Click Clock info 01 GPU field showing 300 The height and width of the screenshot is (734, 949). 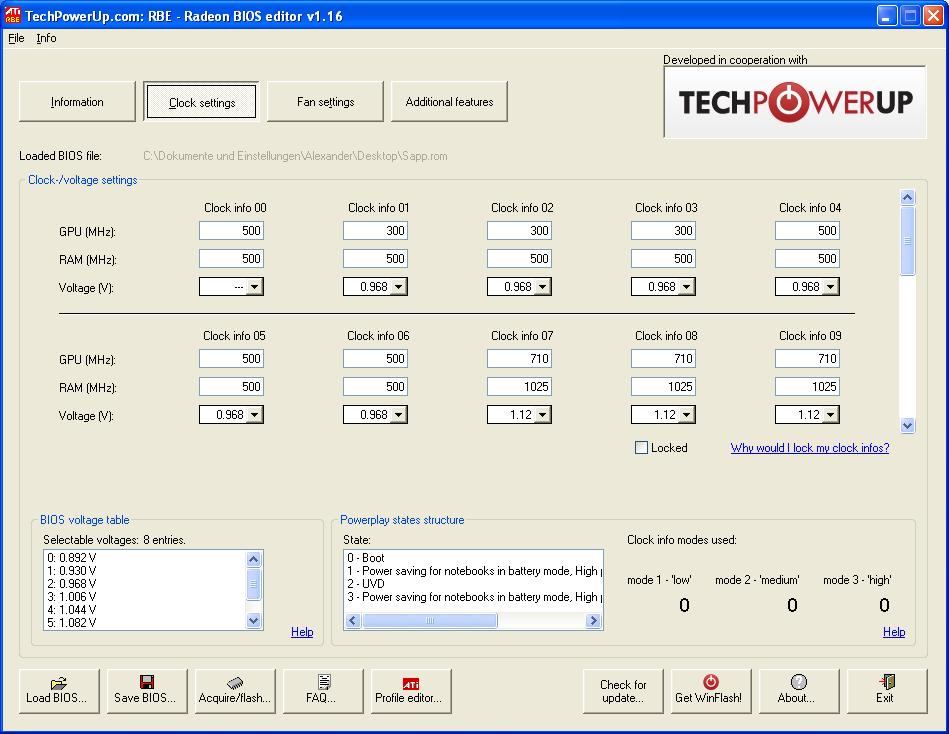point(375,231)
